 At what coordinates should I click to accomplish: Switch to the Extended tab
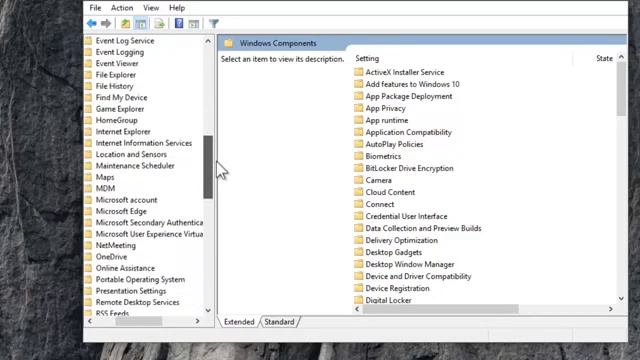239,322
